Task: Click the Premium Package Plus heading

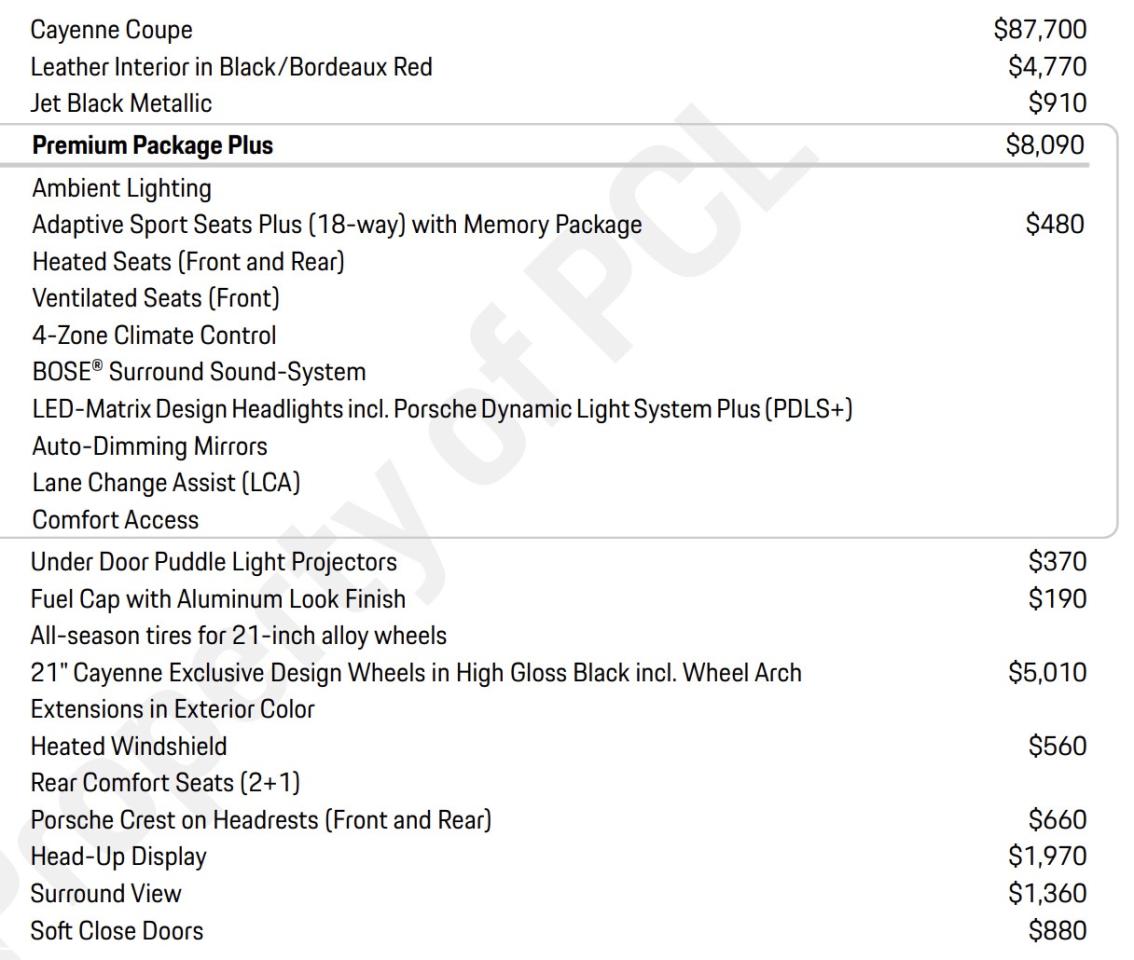Action: click(x=152, y=146)
